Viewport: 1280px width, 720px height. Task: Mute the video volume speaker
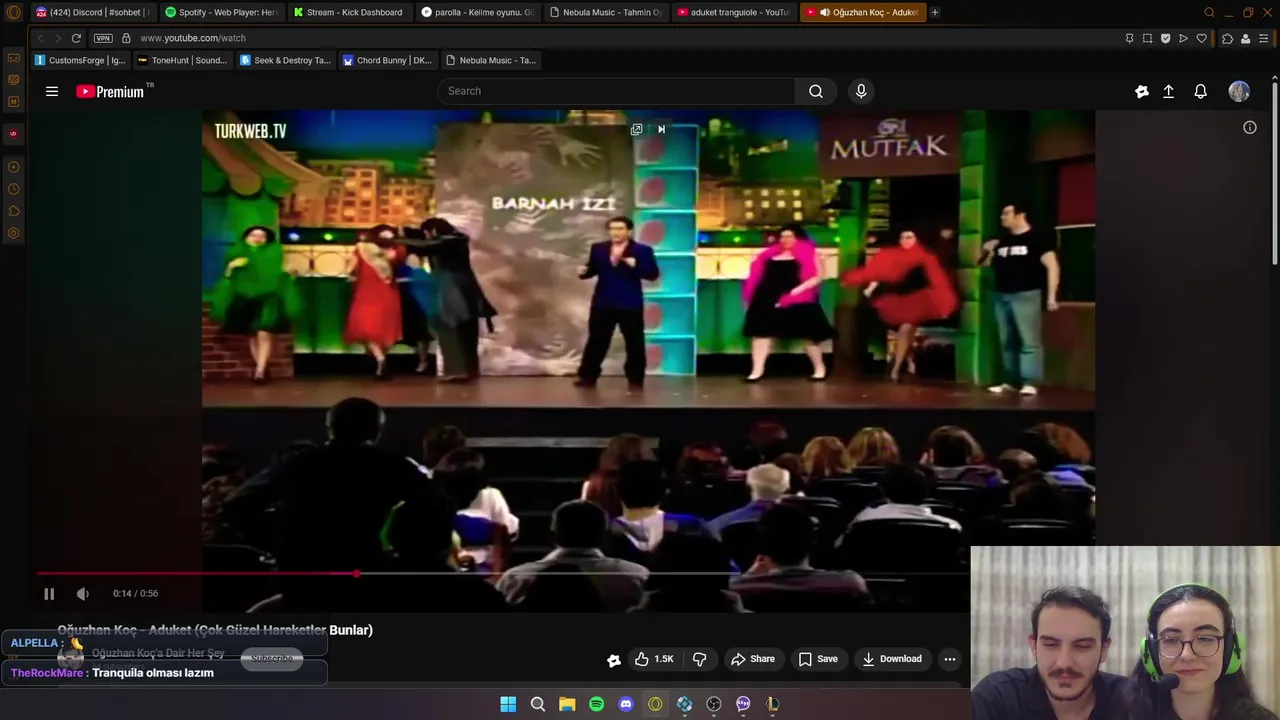tap(83, 594)
